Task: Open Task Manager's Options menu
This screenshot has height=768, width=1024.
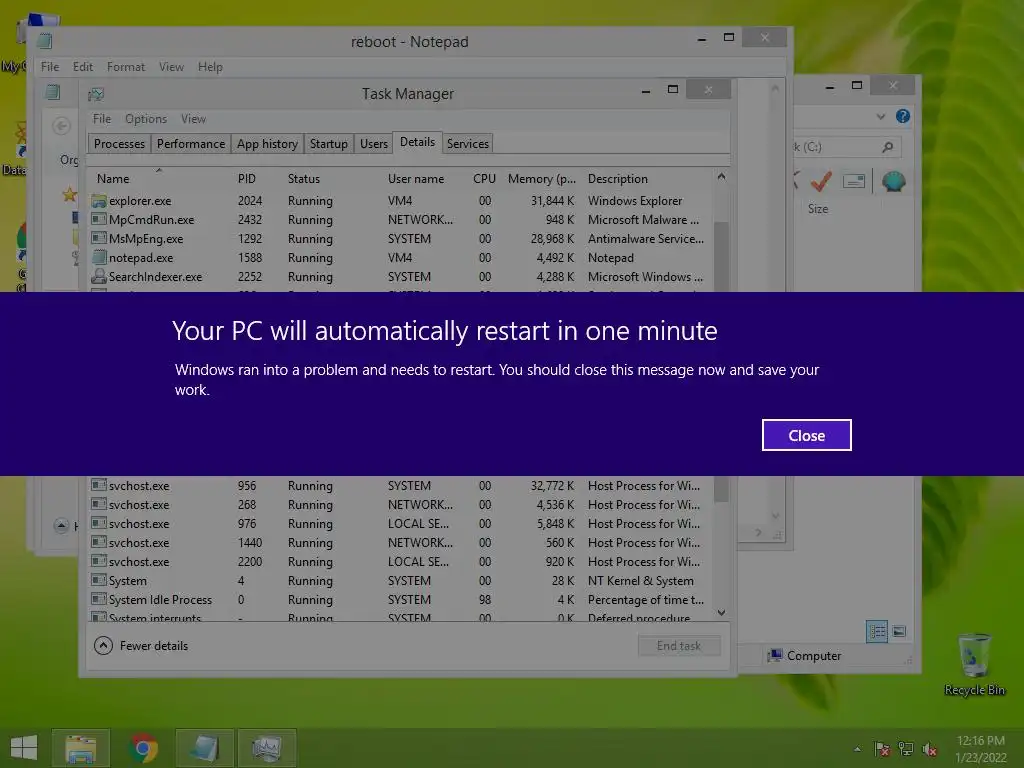Action: click(146, 119)
